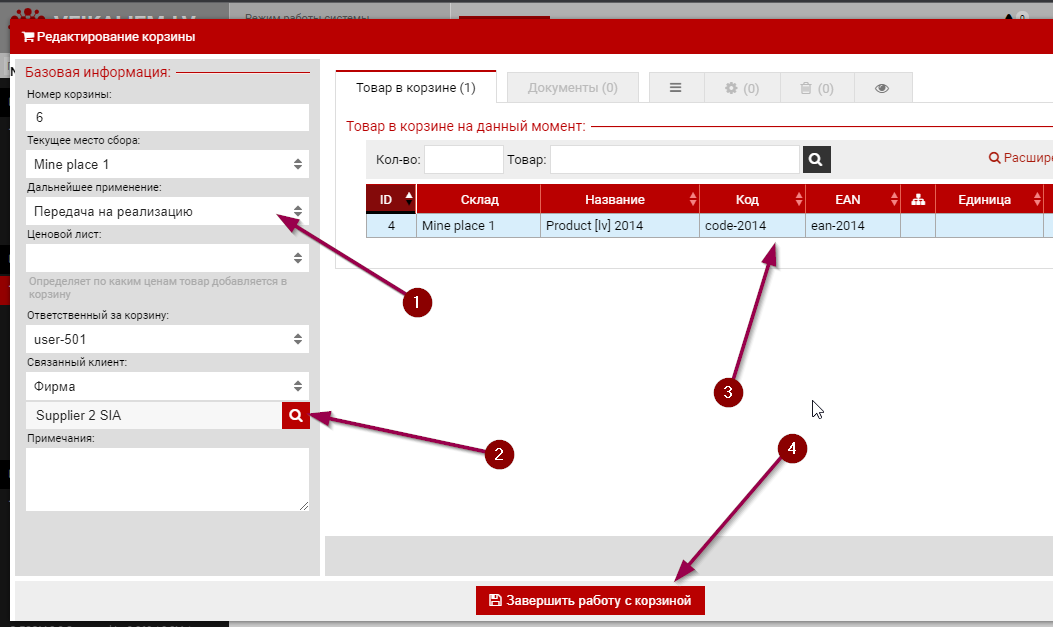This screenshot has width=1053, height=627.
Task: Click the Кол-во input field
Action: (x=464, y=159)
